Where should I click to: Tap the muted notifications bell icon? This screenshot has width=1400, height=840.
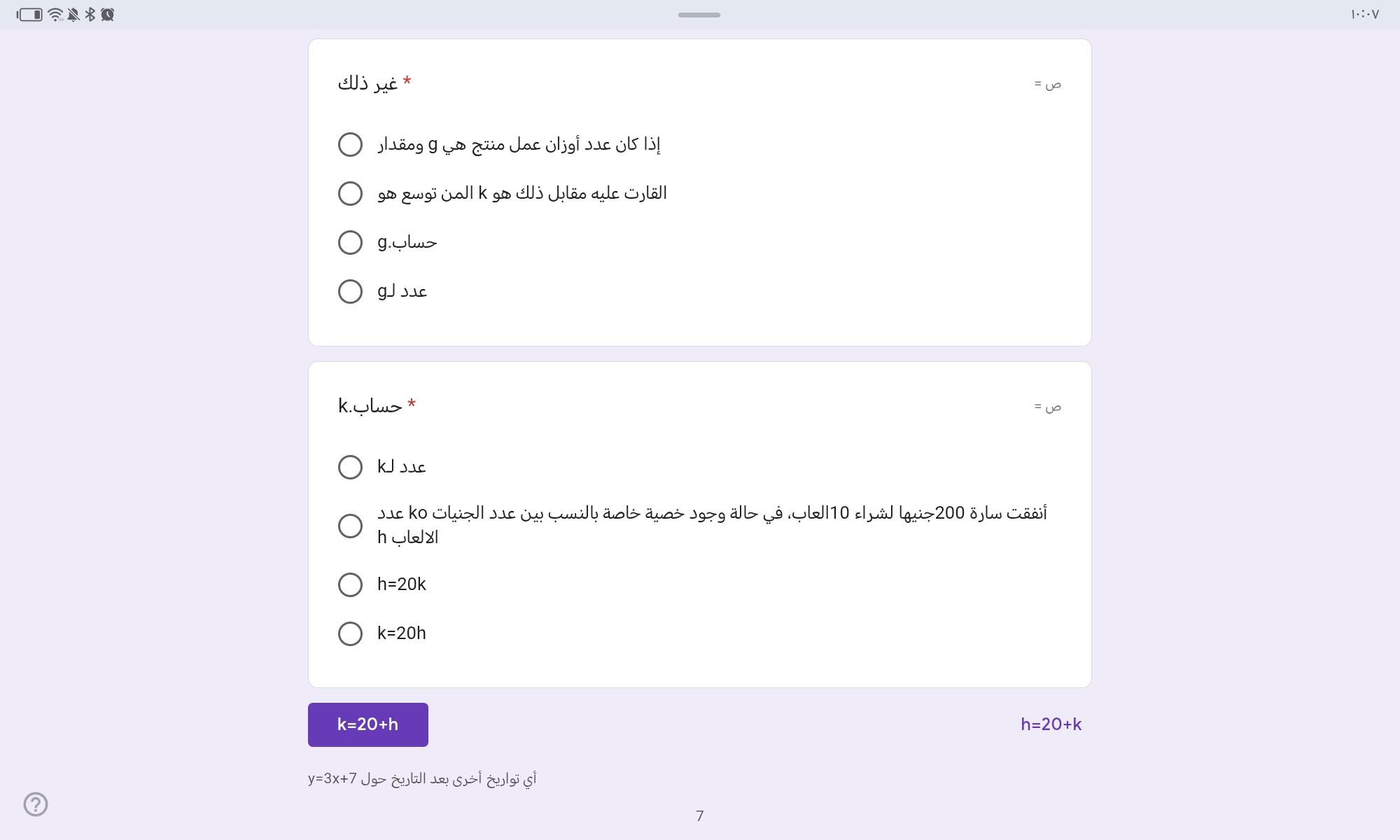point(73,14)
